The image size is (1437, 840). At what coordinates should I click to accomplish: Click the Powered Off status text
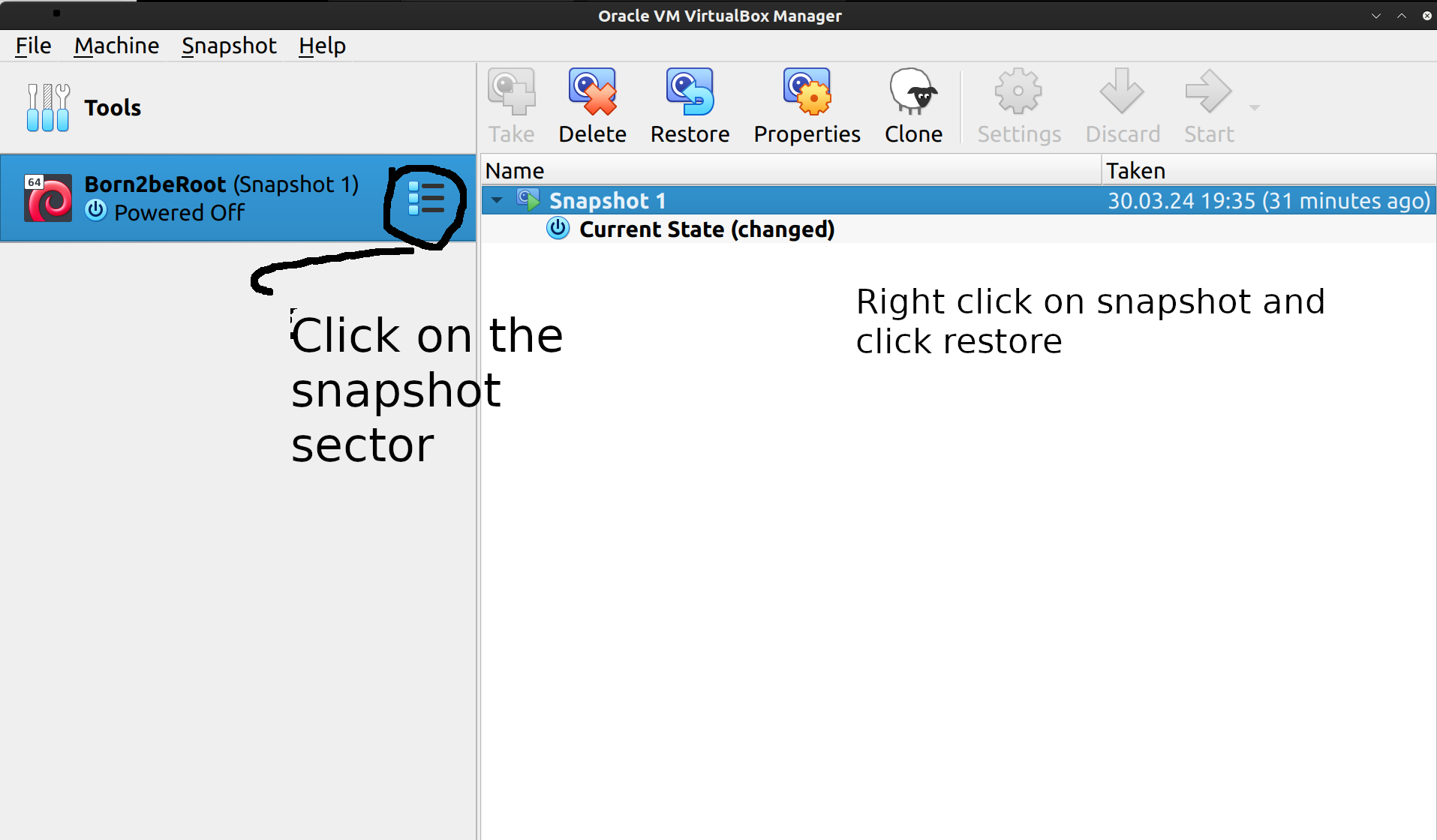coord(179,212)
